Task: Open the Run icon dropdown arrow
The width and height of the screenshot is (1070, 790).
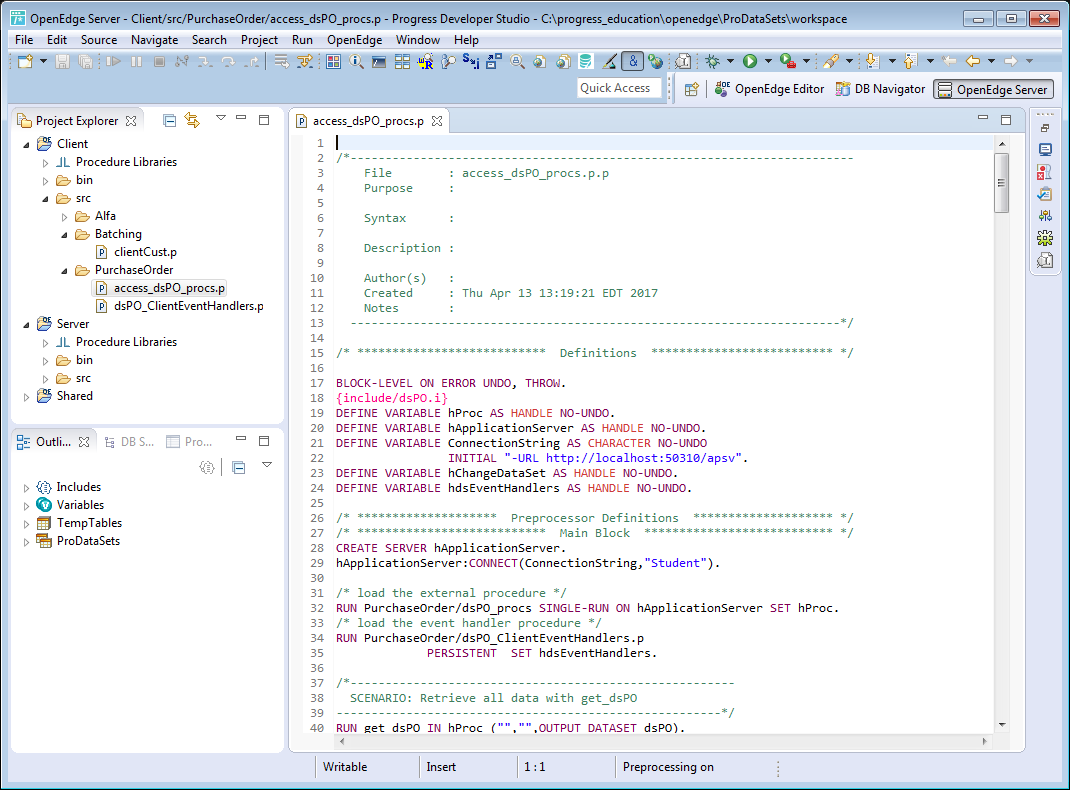Action: pos(768,61)
